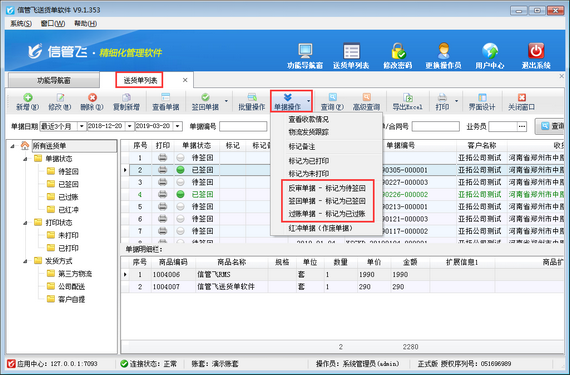
Task: Click product row 信管飞送货单软件
Action: [x=342, y=287]
